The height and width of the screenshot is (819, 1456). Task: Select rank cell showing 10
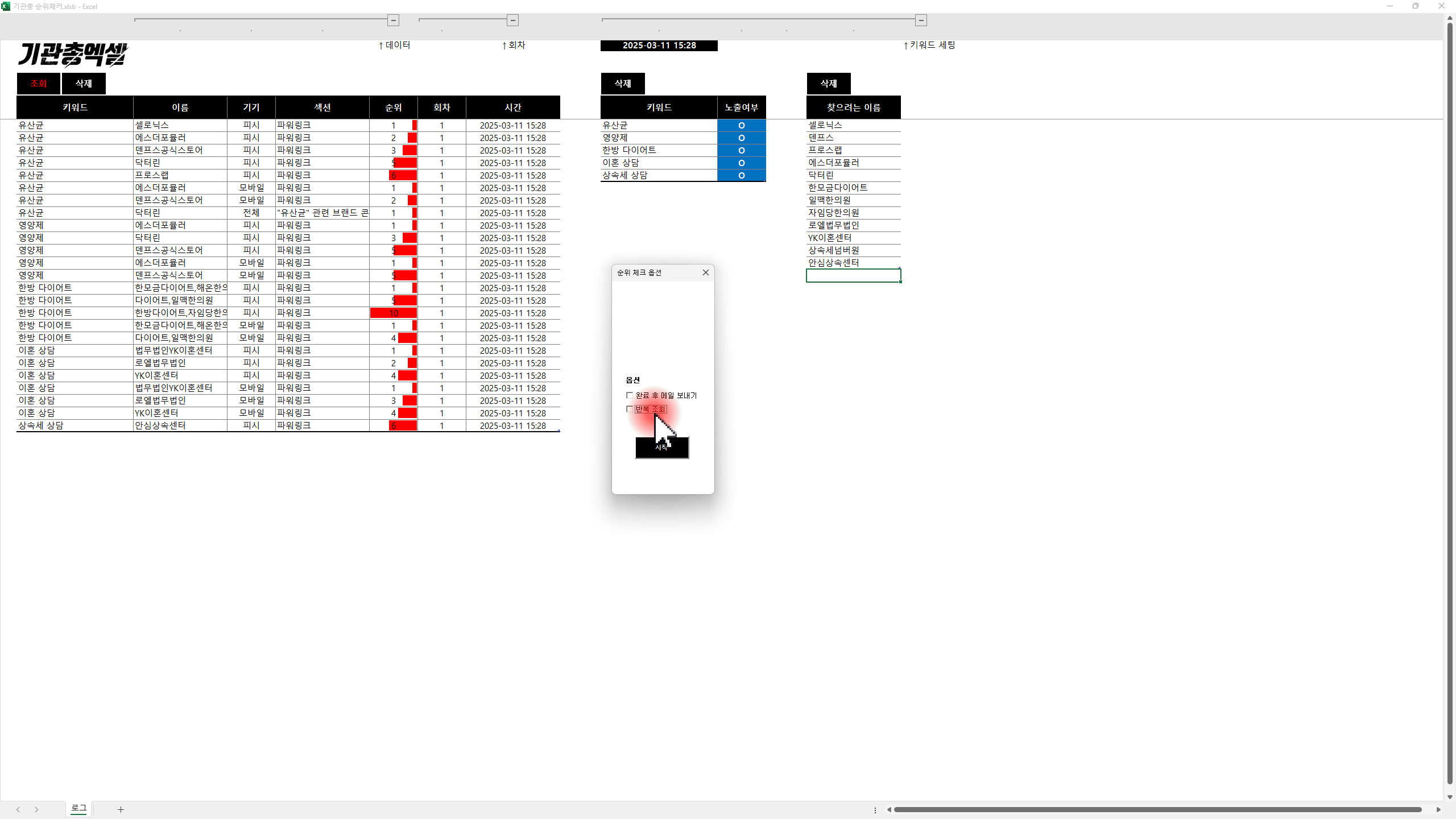pyautogui.click(x=394, y=313)
